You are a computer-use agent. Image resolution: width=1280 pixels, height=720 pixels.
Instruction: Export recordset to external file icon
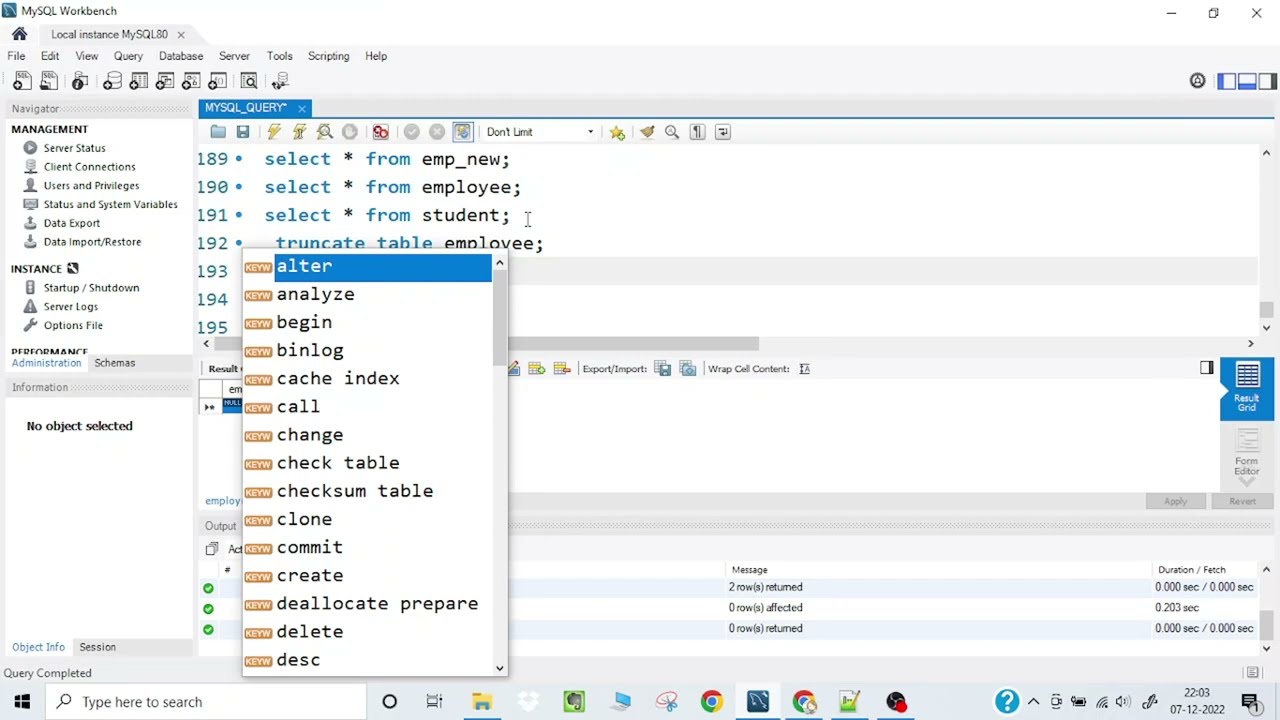coord(662,369)
